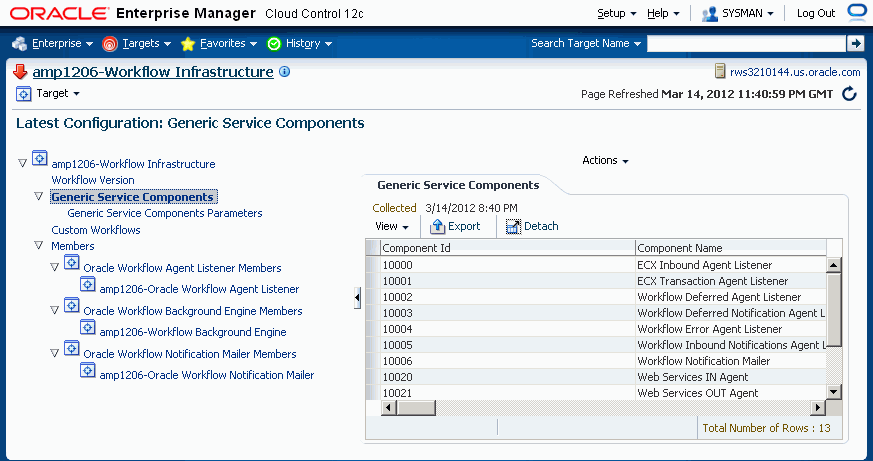
Task: Select the Members tree node
Action: click(x=73, y=246)
